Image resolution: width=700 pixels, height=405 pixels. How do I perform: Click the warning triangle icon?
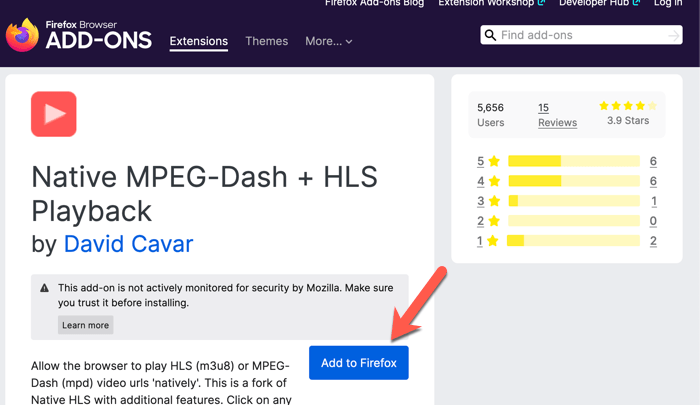click(x=44, y=288)
